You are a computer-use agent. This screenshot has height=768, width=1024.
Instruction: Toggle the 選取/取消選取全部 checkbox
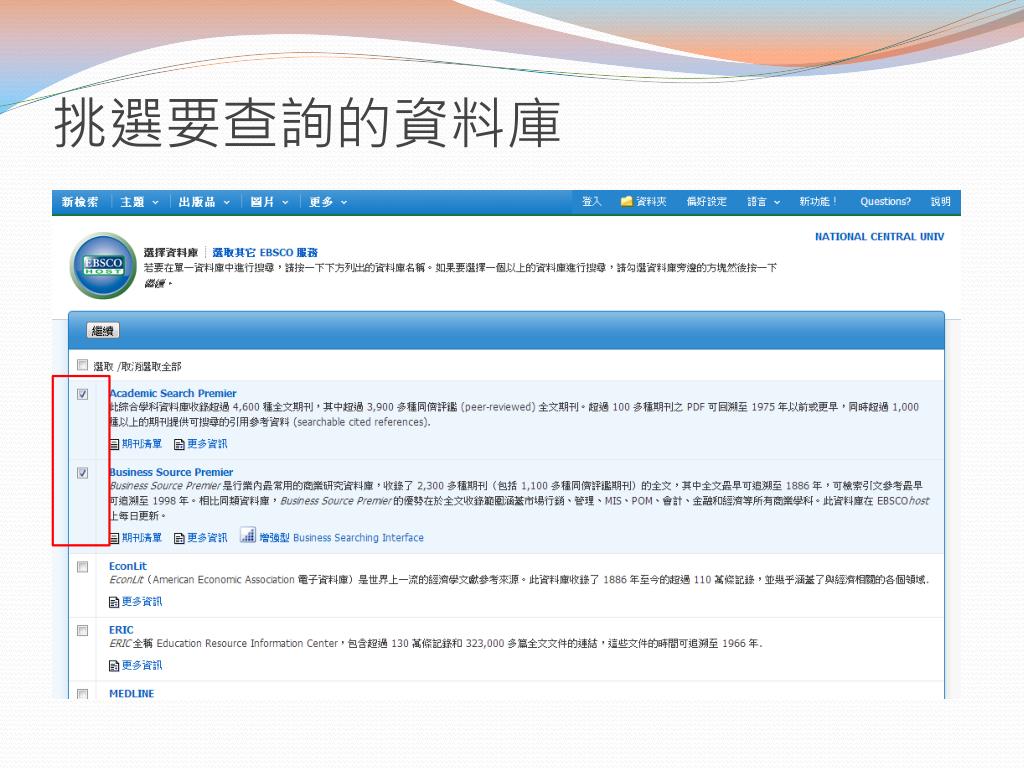(x=82, y=365)
